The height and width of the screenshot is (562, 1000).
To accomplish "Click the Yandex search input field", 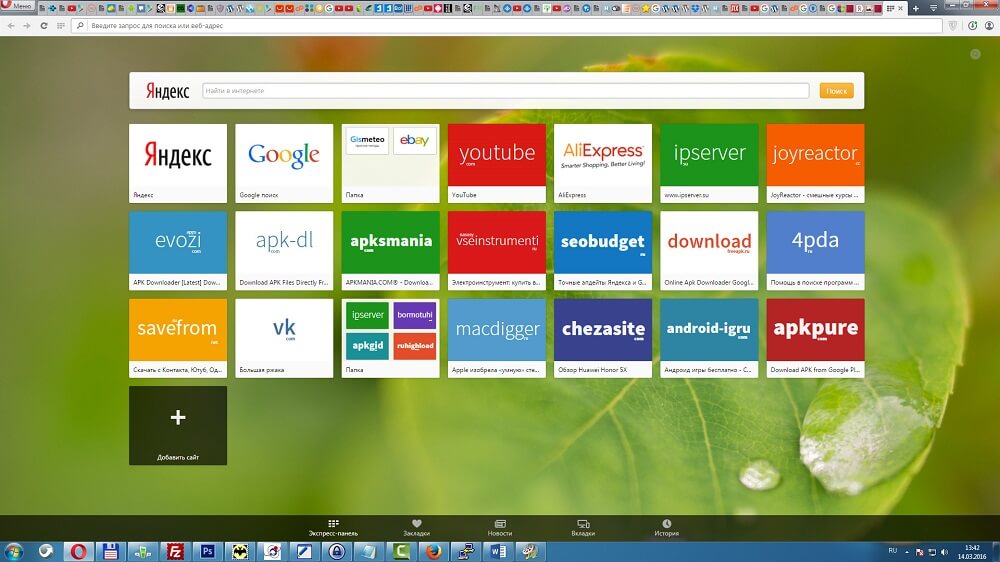I will pos(505,91).
